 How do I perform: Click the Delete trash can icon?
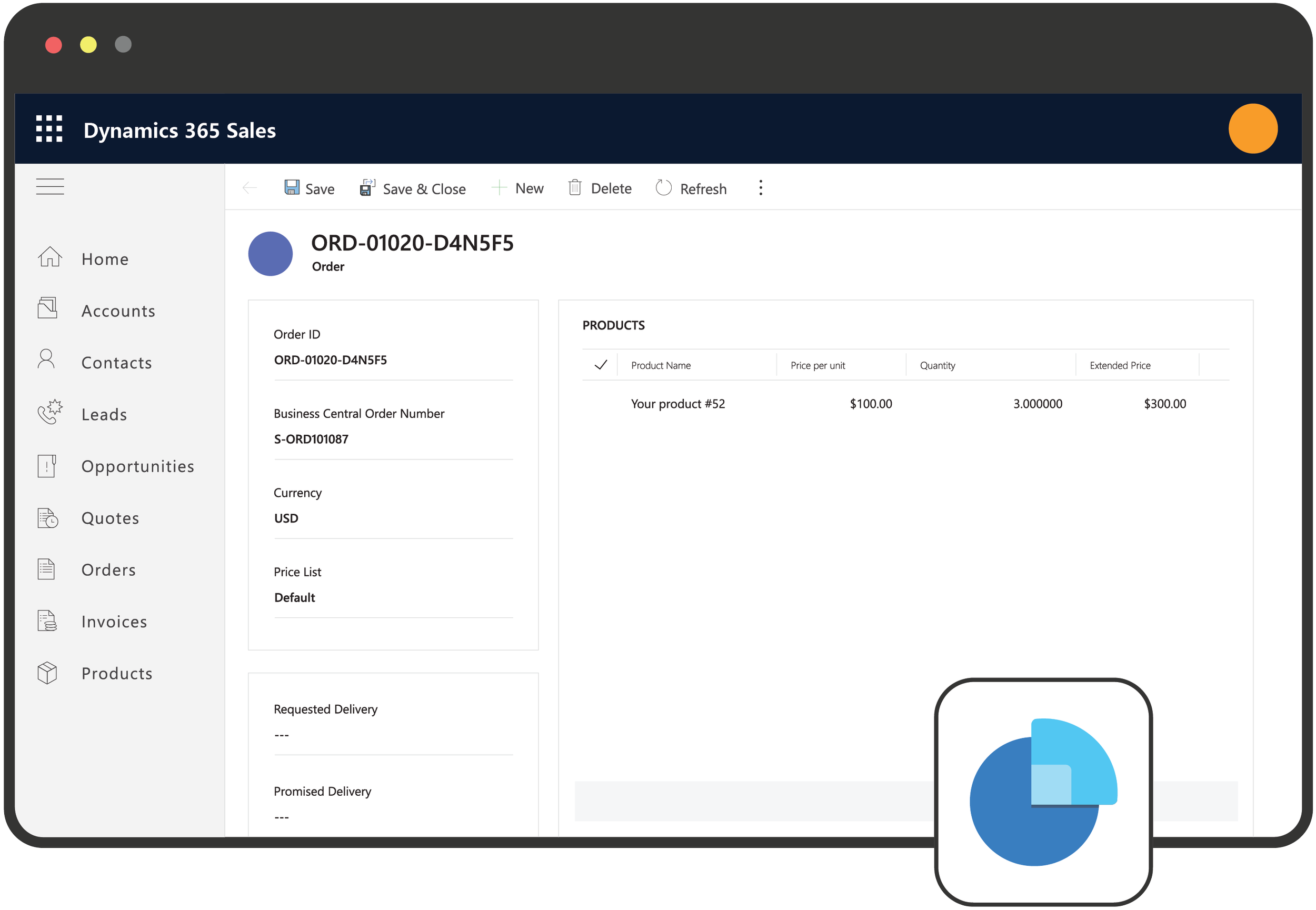(x=575, y=187)
